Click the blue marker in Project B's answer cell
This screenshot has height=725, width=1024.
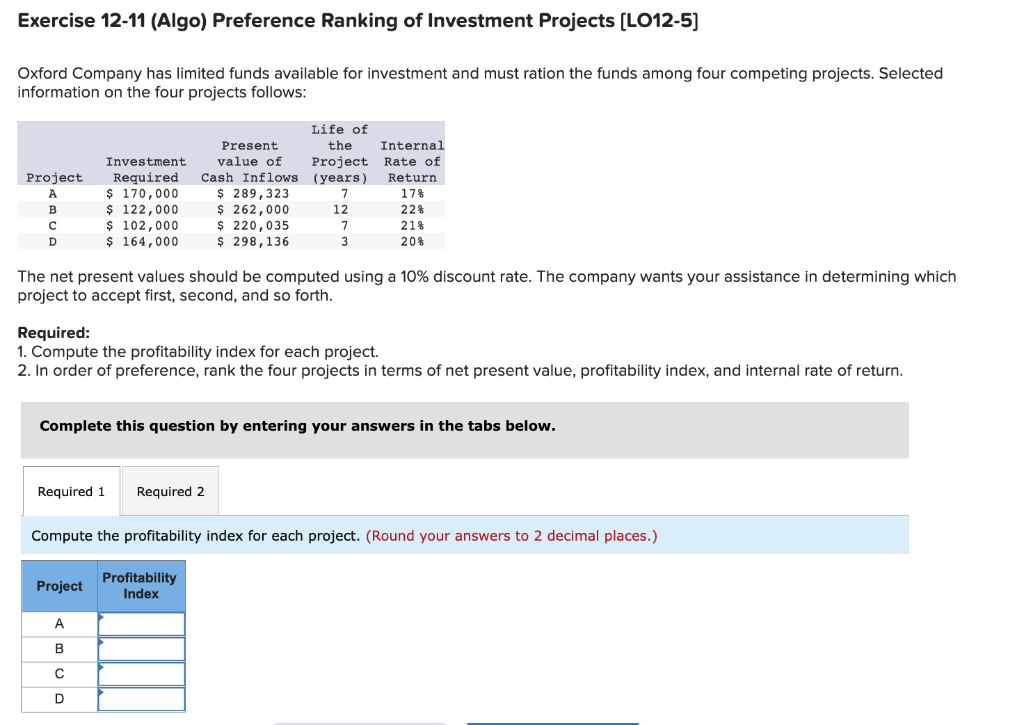(x=100, y=643)
